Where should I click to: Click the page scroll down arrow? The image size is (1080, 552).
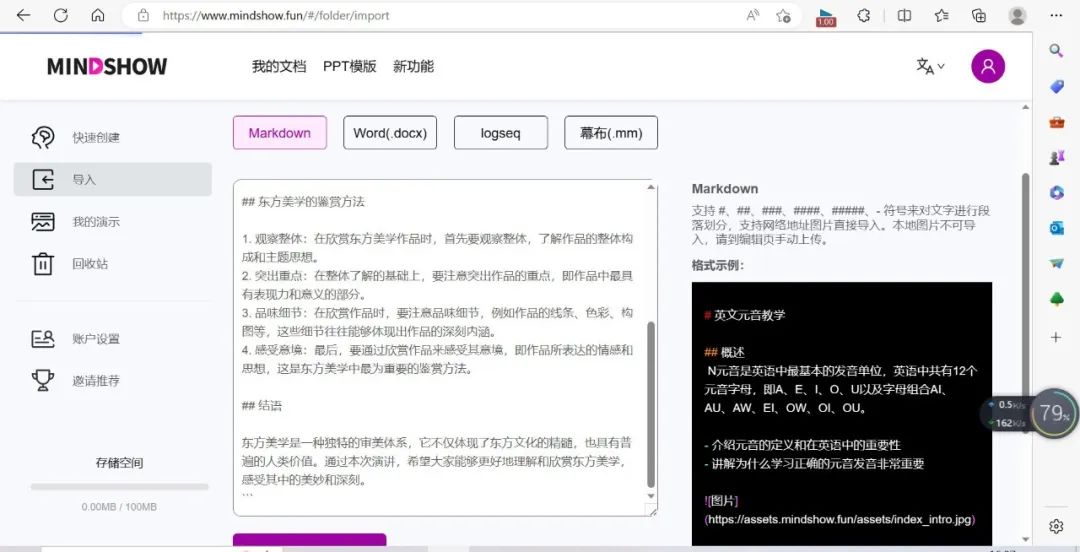pos(1025,540)
